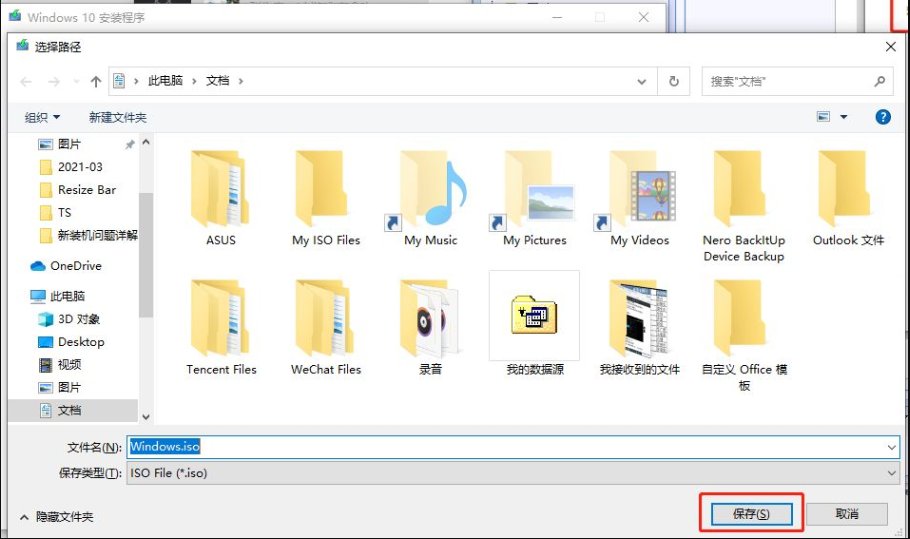This screenshot has height=539, width=910.
Task: Open the view options dropdown arrow
Action: [844, 117]
